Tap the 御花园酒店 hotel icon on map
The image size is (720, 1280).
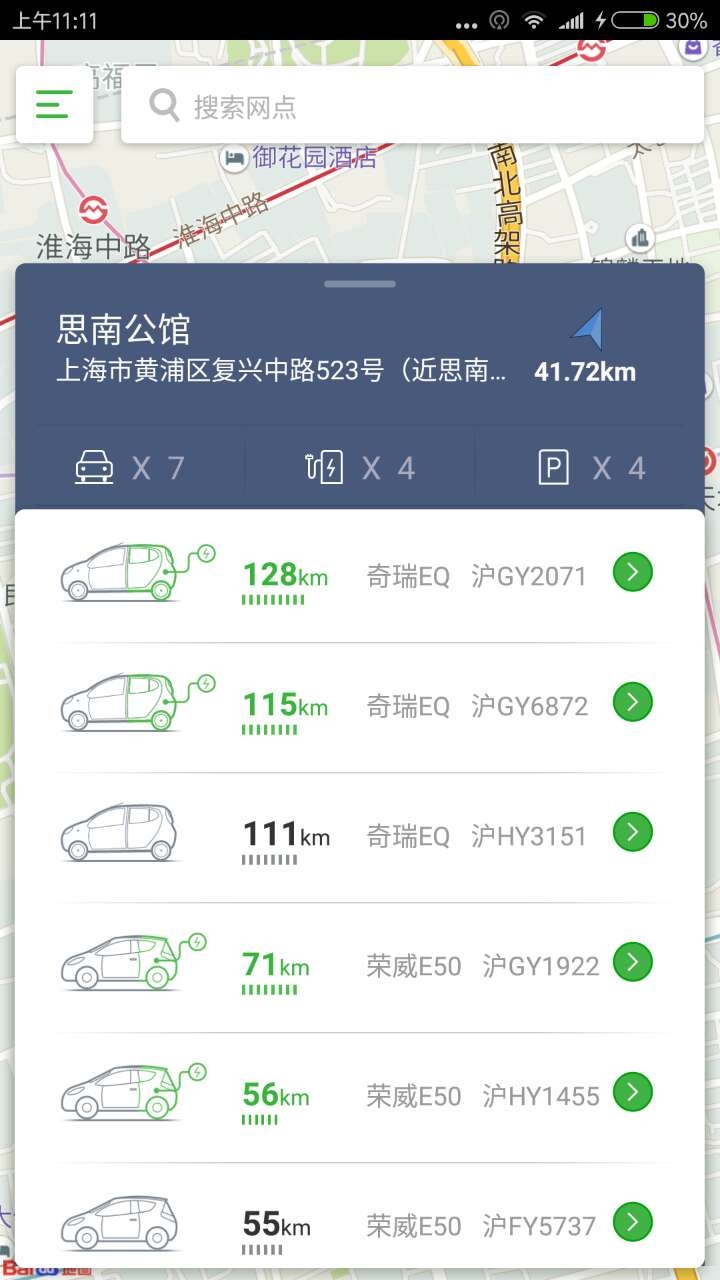coord(234,157)
